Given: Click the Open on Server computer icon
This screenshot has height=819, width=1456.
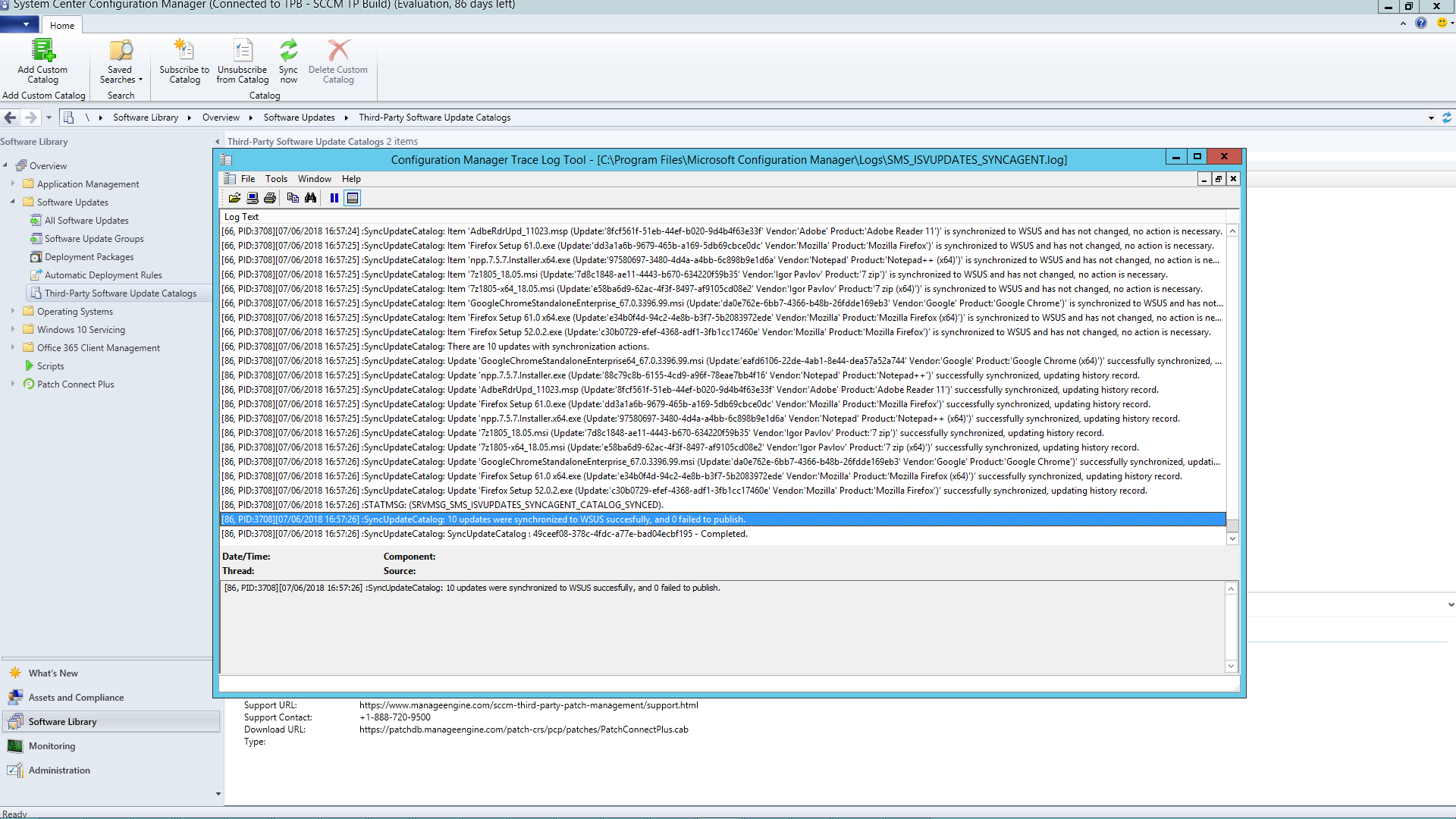Looking at the screenshot, I should pos(253,198).
